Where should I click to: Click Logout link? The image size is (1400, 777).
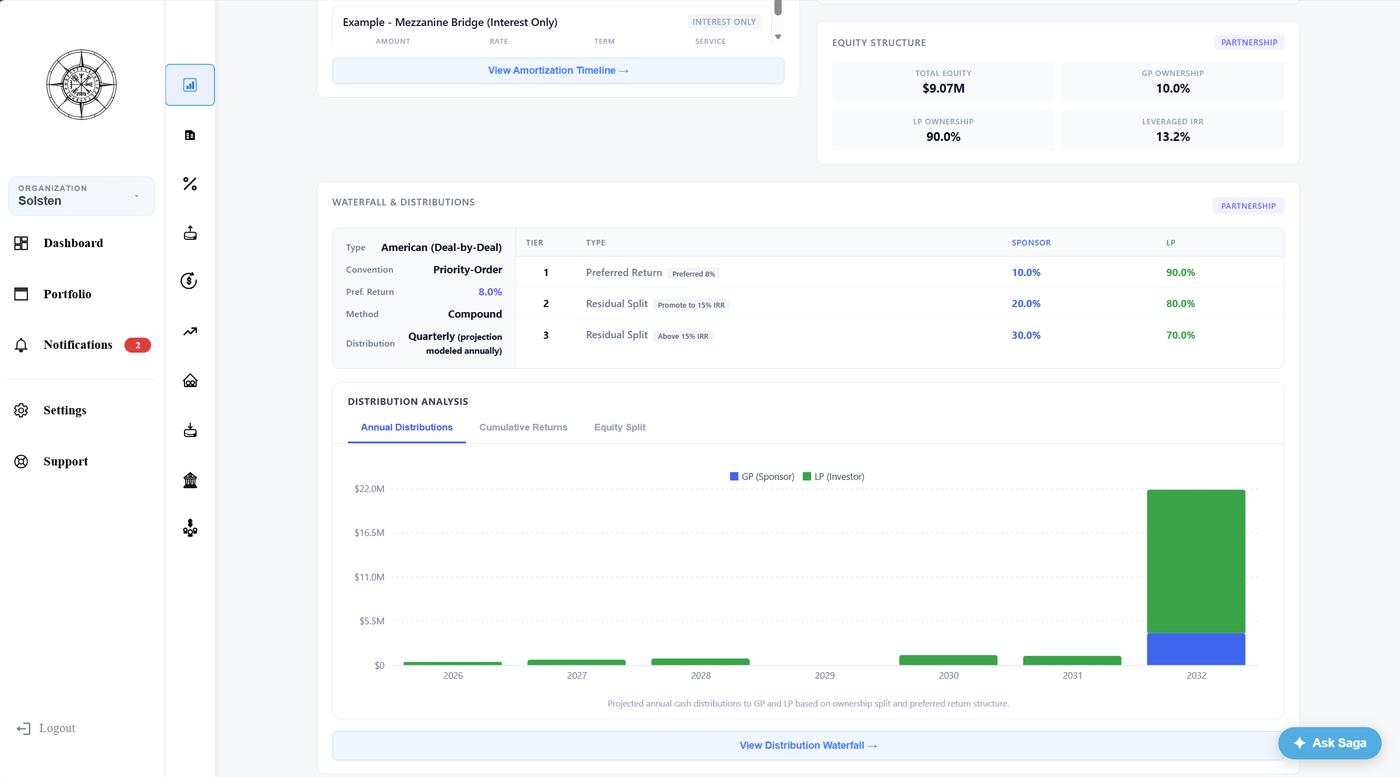pyautogui.click(x=57, y=728)
